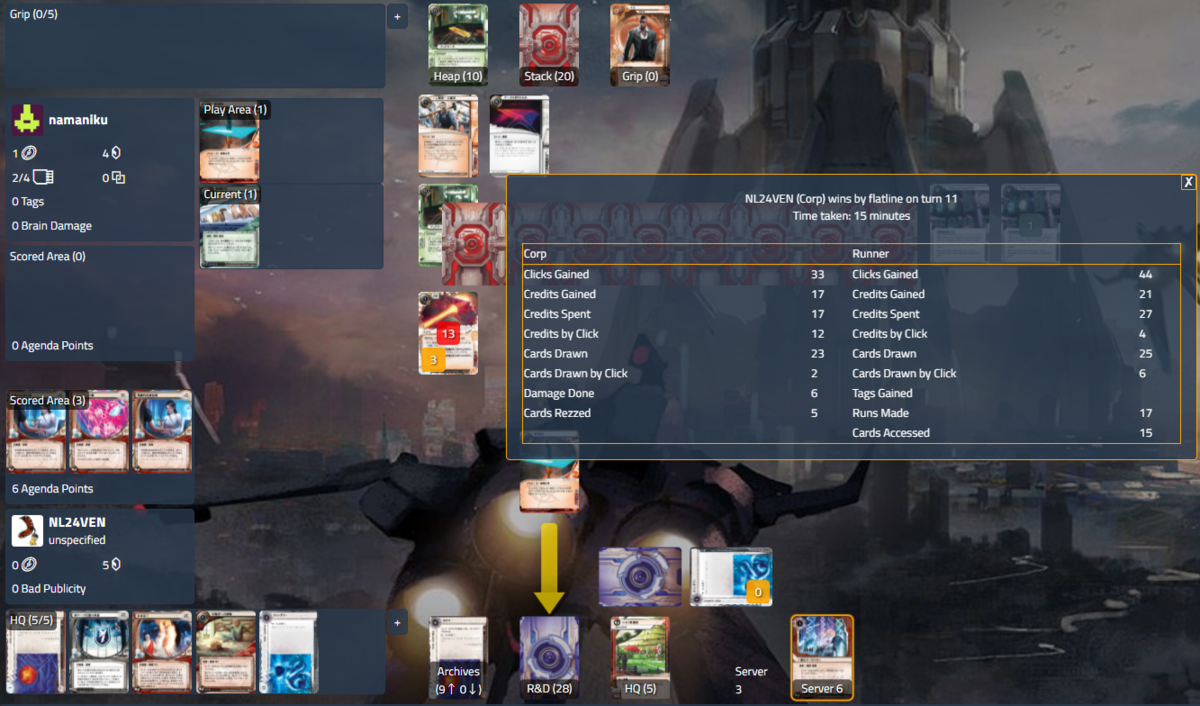Screen dimensions: 1200x706
Task: Click runner credits coin icon beside 1
Action: pyautogui.click(x=30, y=153)
